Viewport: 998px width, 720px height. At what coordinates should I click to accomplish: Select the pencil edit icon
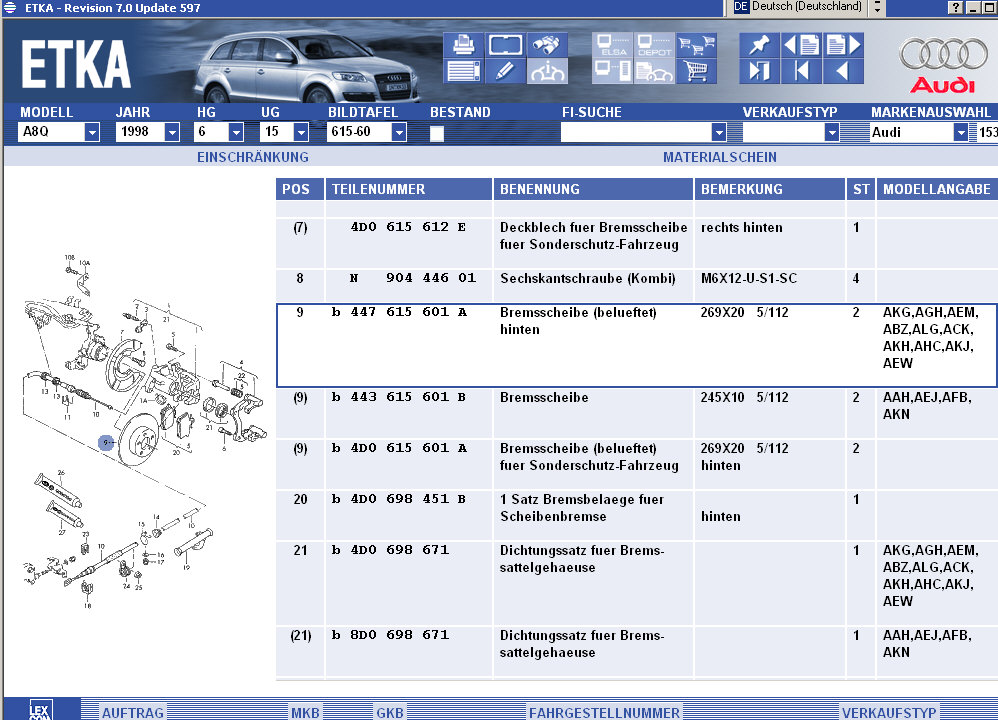coord(506,71)
